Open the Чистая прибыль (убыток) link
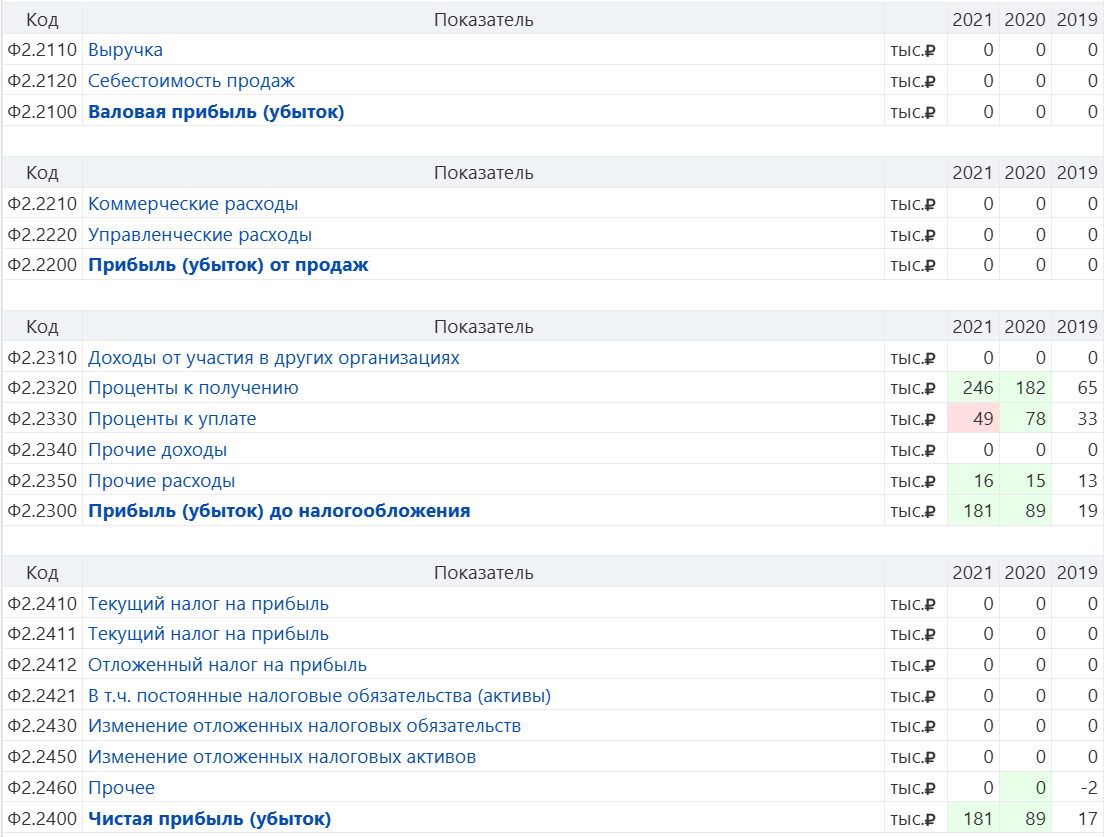 pyautogui.click(x=209, y=819)
